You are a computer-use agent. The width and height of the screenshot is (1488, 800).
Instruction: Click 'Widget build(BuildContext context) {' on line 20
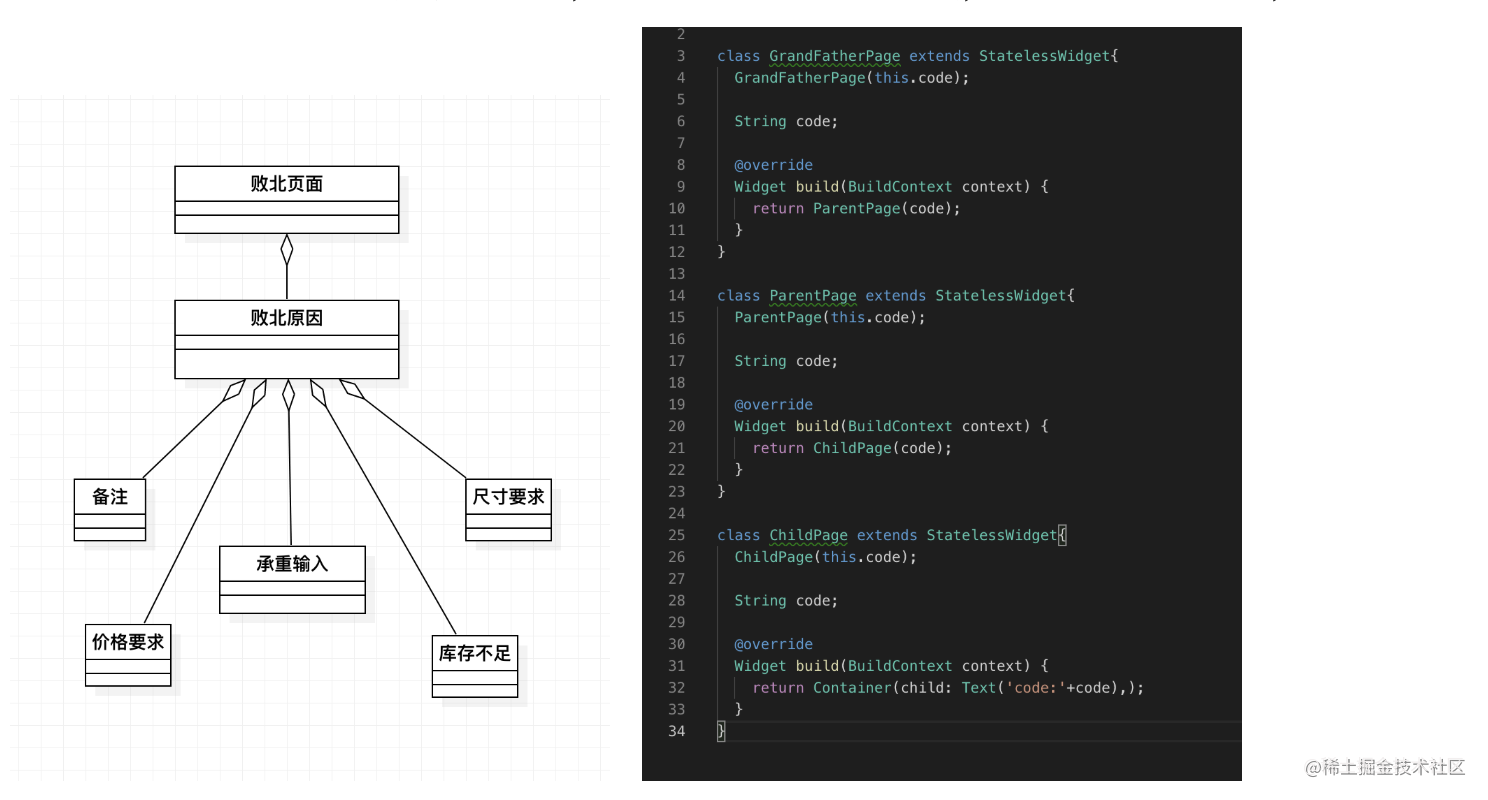891,427
